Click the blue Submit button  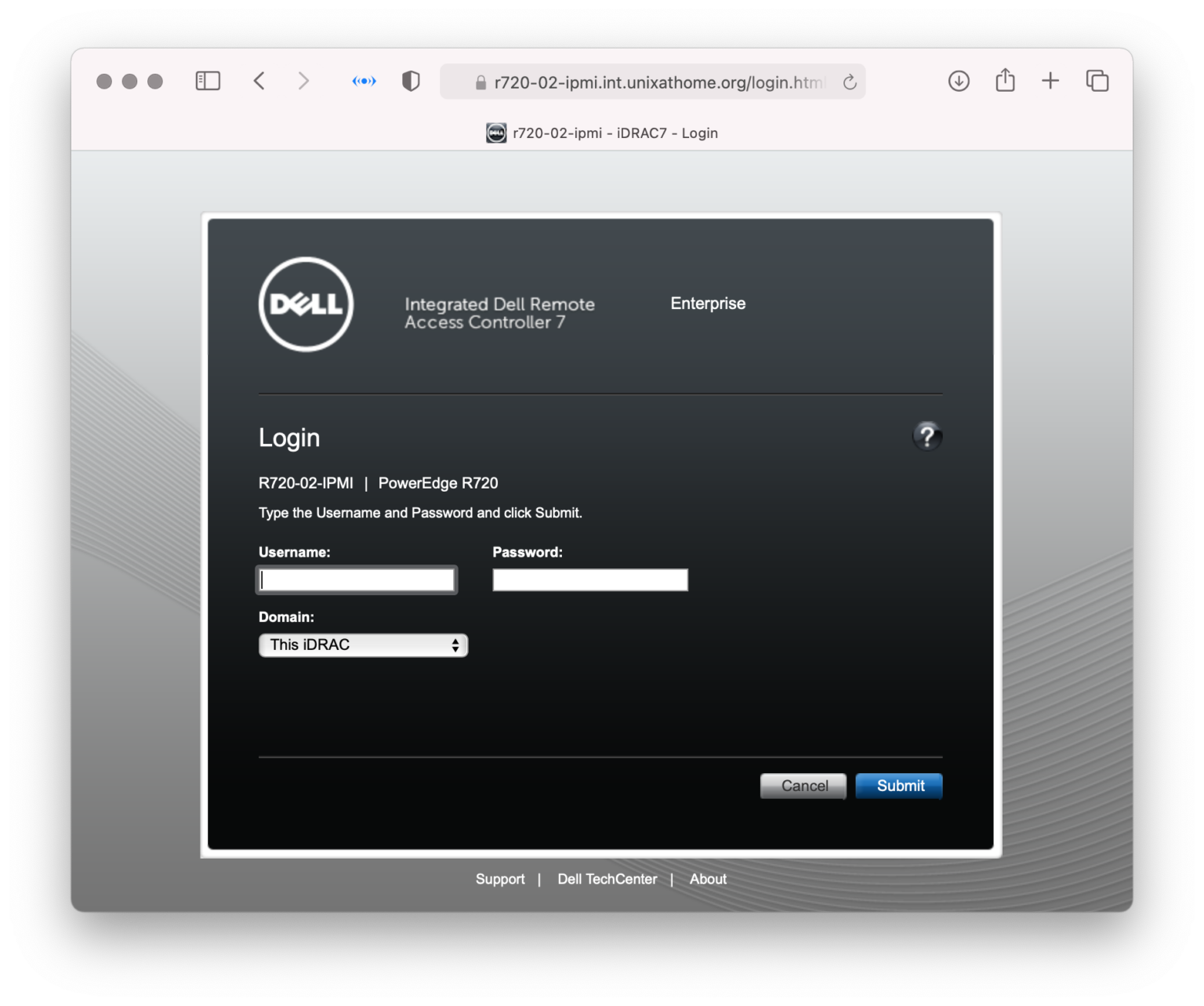[x=899, y=786]
